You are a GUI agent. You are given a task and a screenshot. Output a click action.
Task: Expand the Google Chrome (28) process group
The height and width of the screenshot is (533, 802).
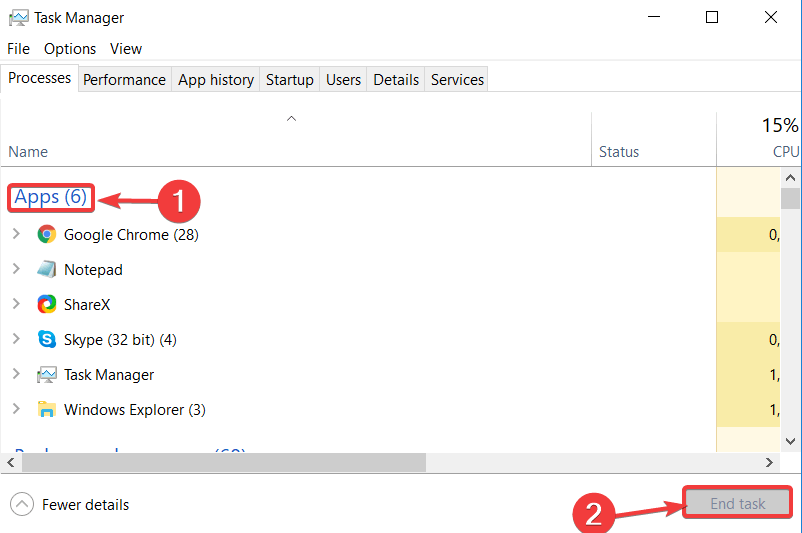click(16, 234)
